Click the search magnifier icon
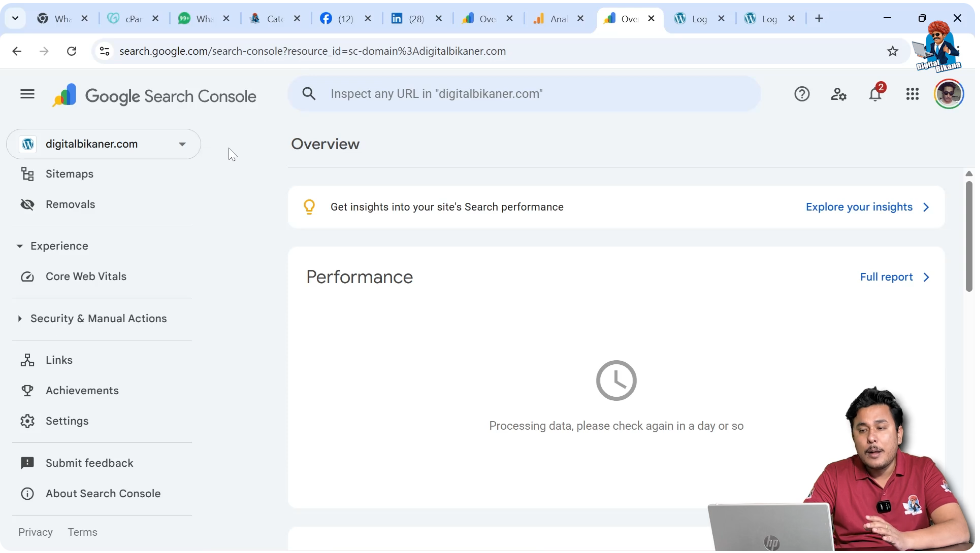The height and width of the screenshot is (553, 980). click(309, 94)
